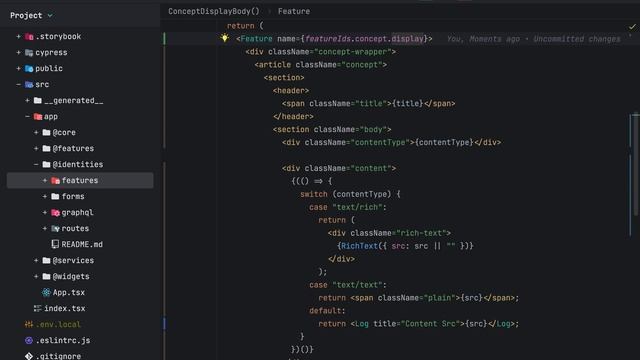Click the index.tsx file icon
The height and width of the screenshot is (360, 640).
(x=38, y=309)
